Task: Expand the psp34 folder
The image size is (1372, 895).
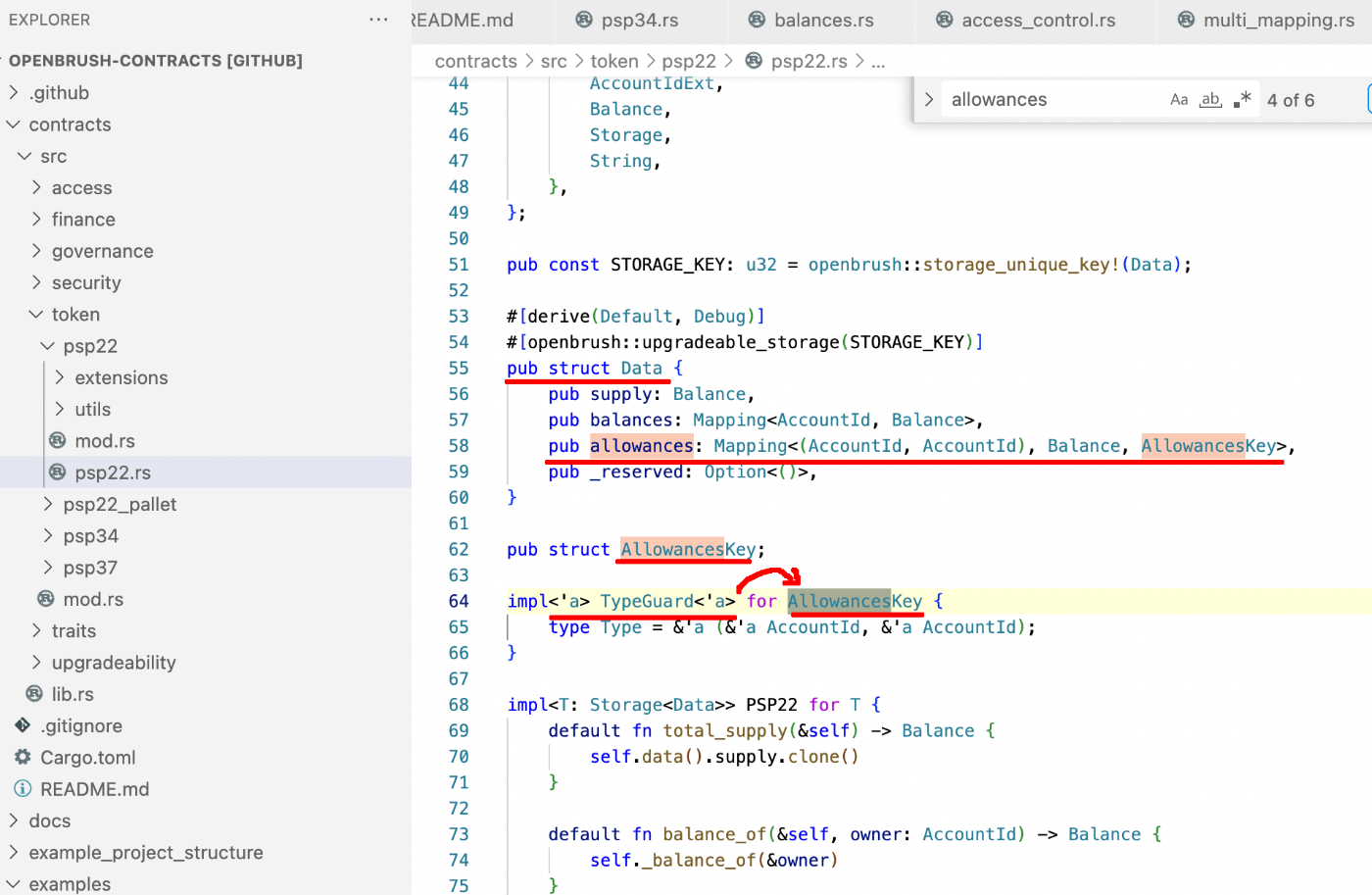Action: pyautogui.click(x=48, y=536)
